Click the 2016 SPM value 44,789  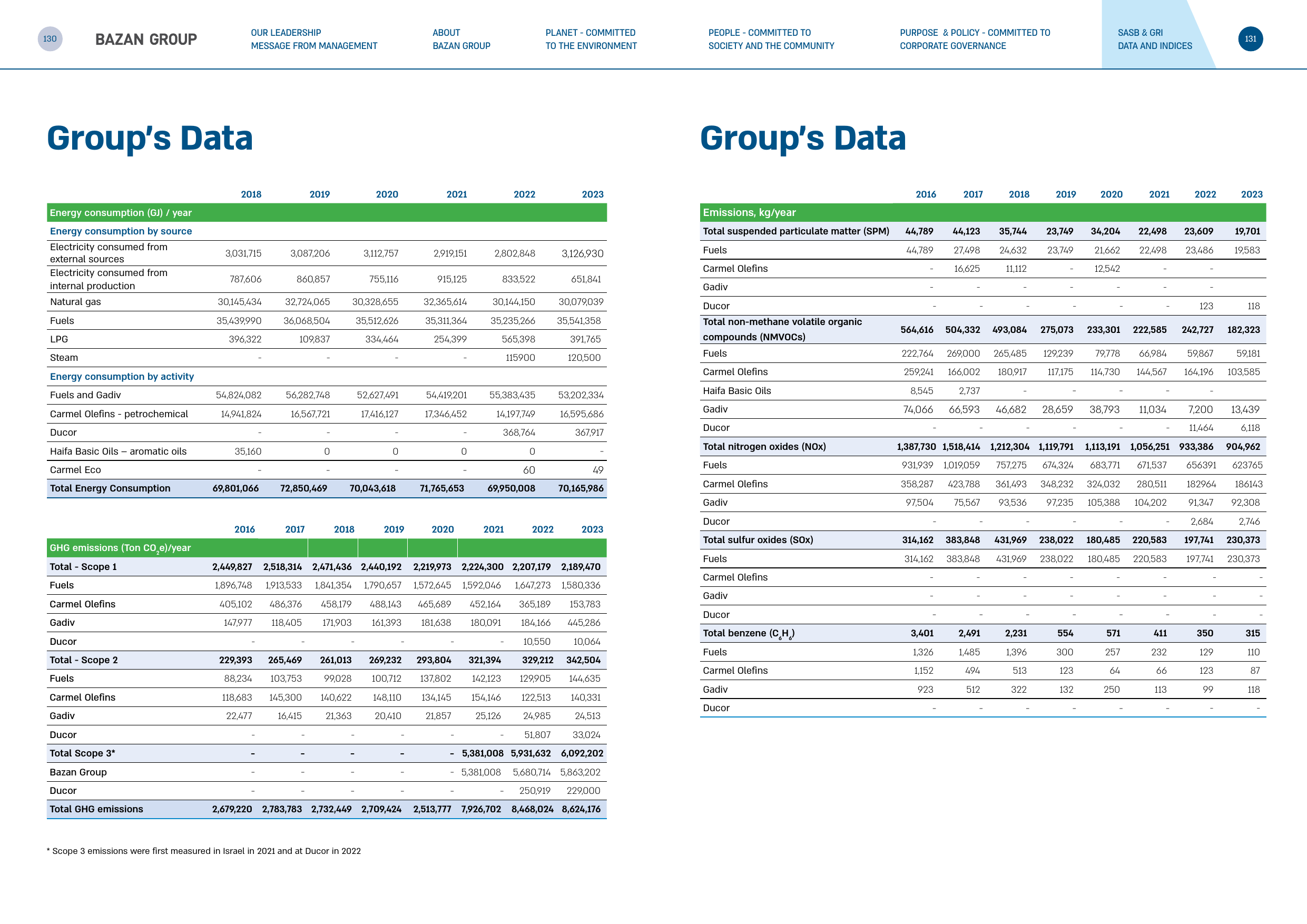(919, 231)
